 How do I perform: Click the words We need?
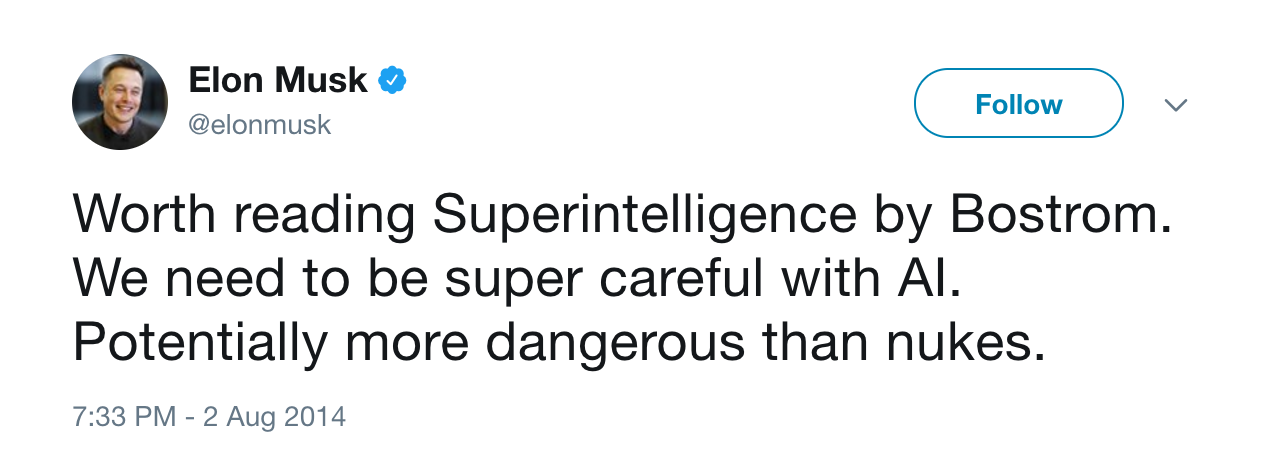point(178,280)
